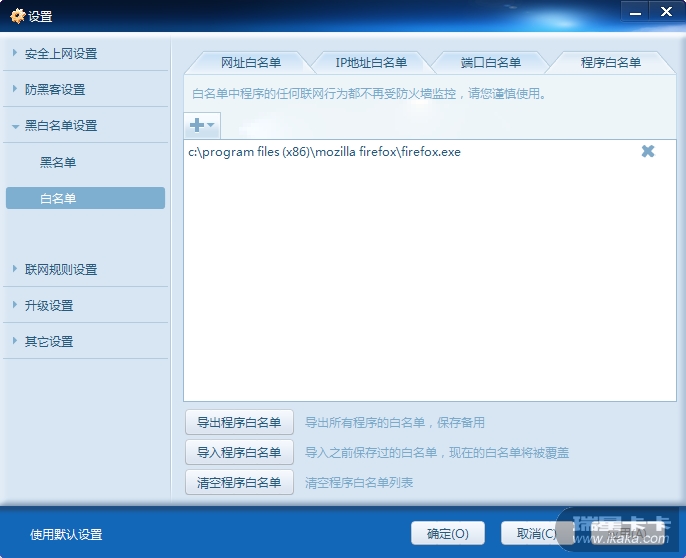Expand 升级设置 arrow
The image size is (686, 558).
(x=15, y=305)
